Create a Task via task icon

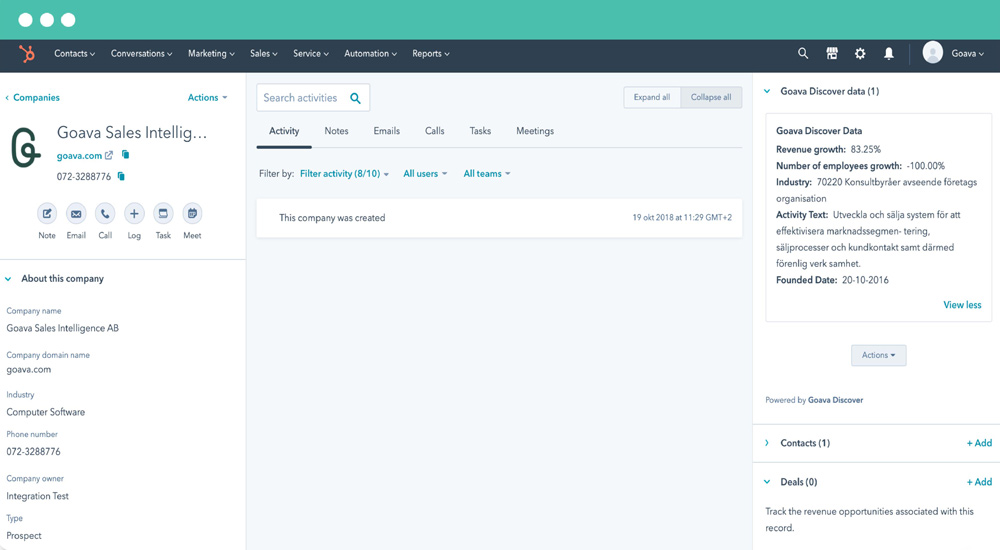point(163,214)
